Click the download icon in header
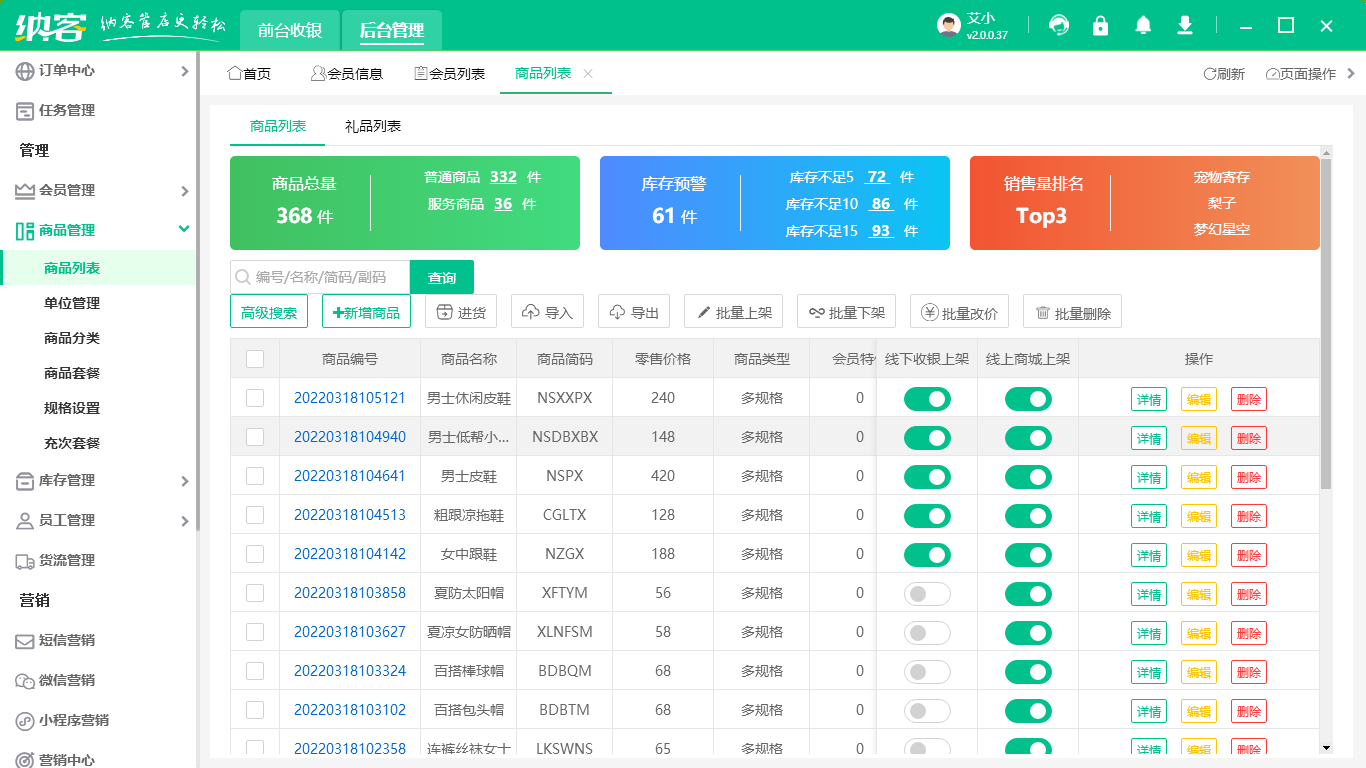The width and height of the screenshot is (1366, 768). pos(1185,25)
